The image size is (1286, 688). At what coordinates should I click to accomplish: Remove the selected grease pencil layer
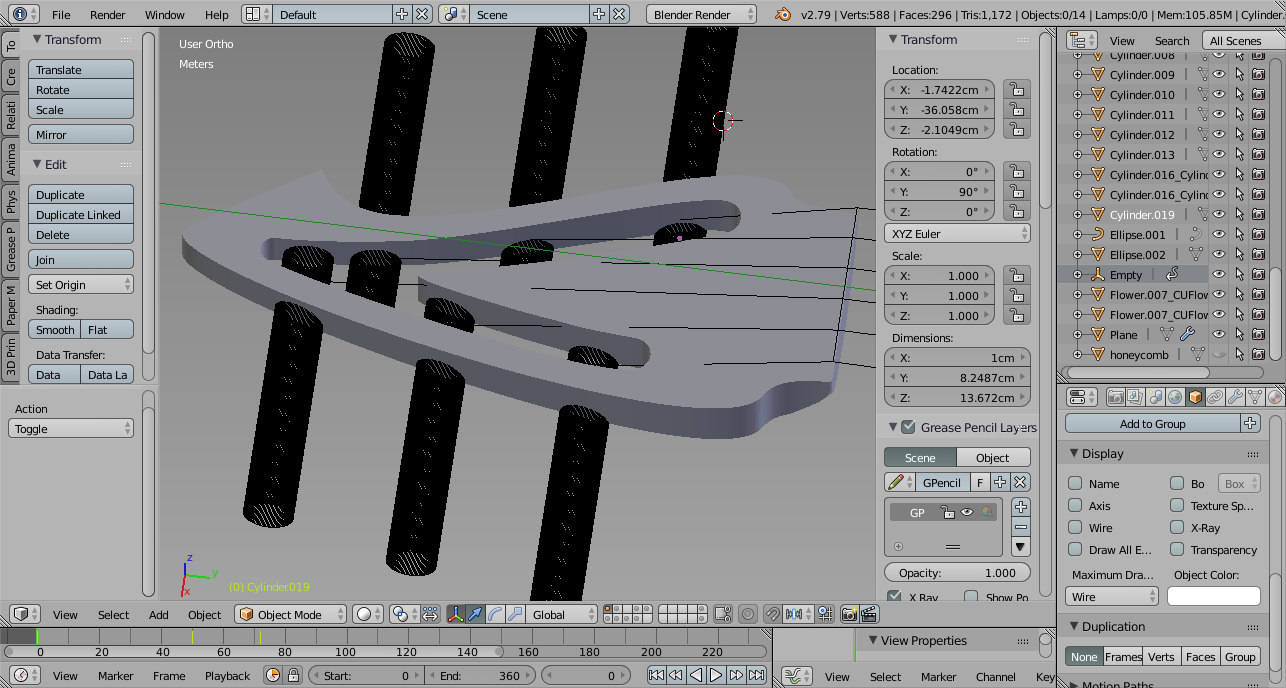click(1021, 527)
